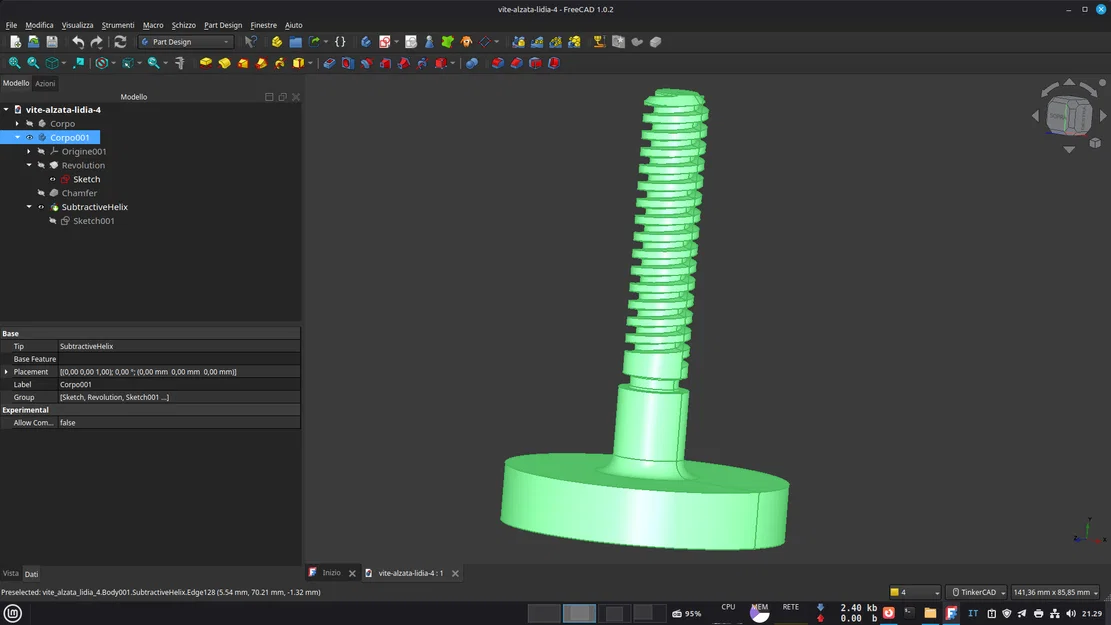
Task: Click the measure caliper icon
Action: [180, 63]
